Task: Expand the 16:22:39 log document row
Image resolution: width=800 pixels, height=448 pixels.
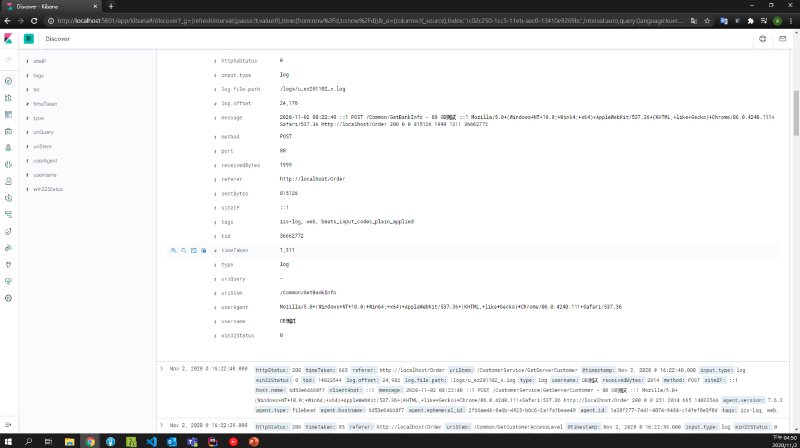Action: 163,425
